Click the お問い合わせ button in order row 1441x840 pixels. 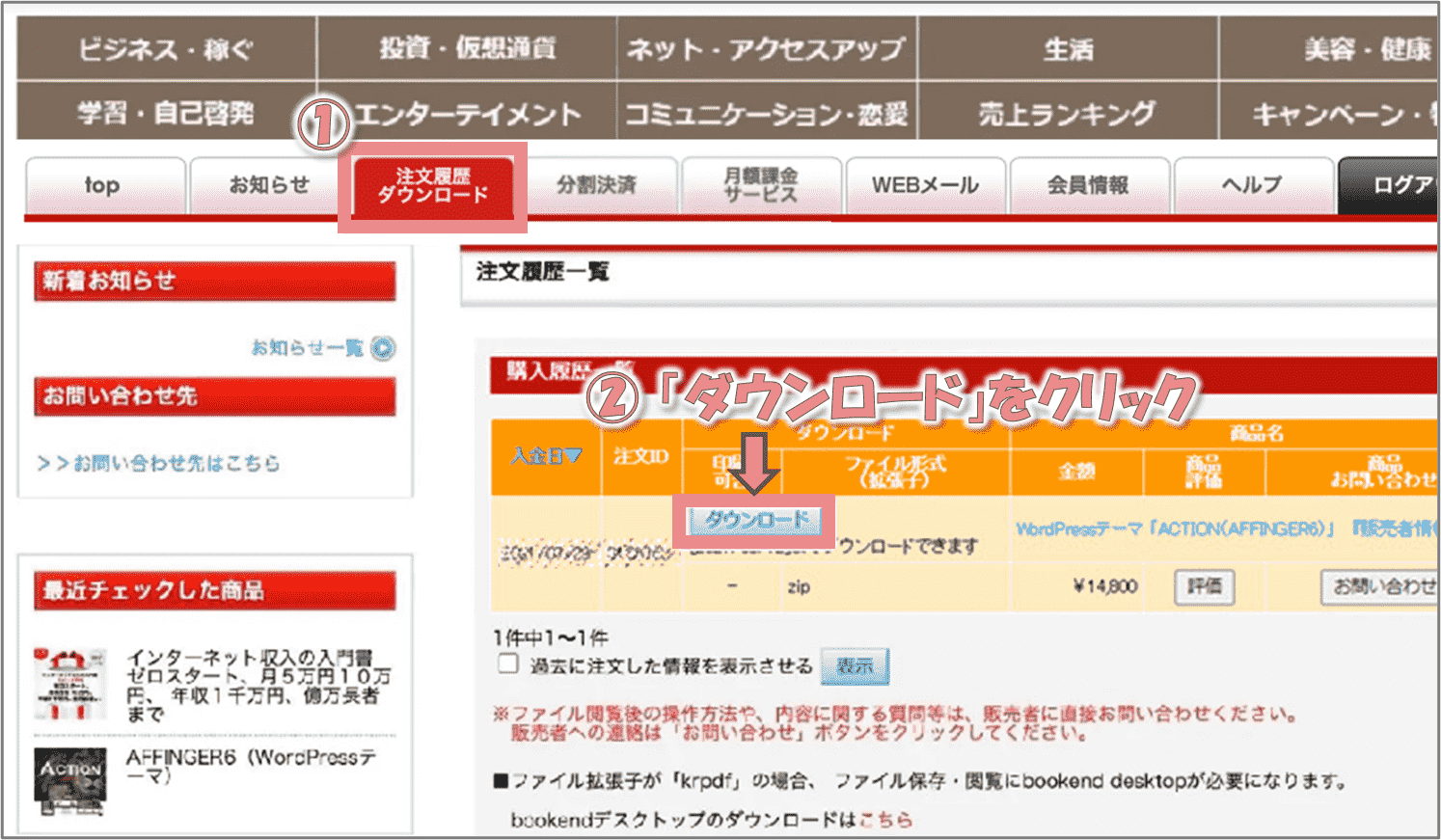[x=1379, y=586]
